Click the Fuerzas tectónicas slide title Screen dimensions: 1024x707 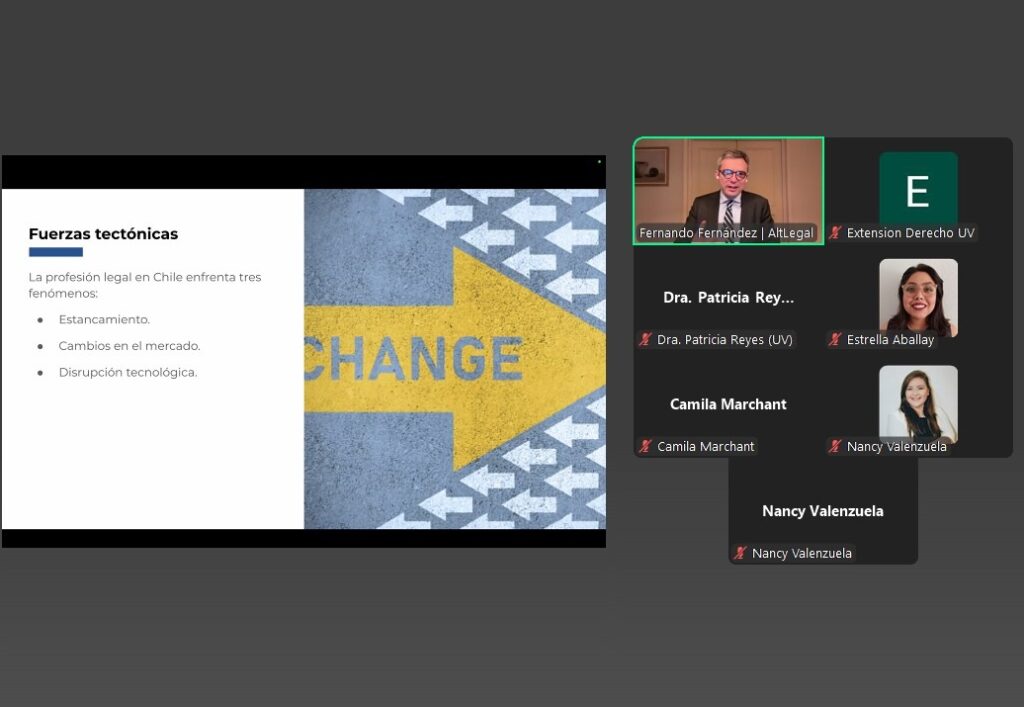pos(103,234)
